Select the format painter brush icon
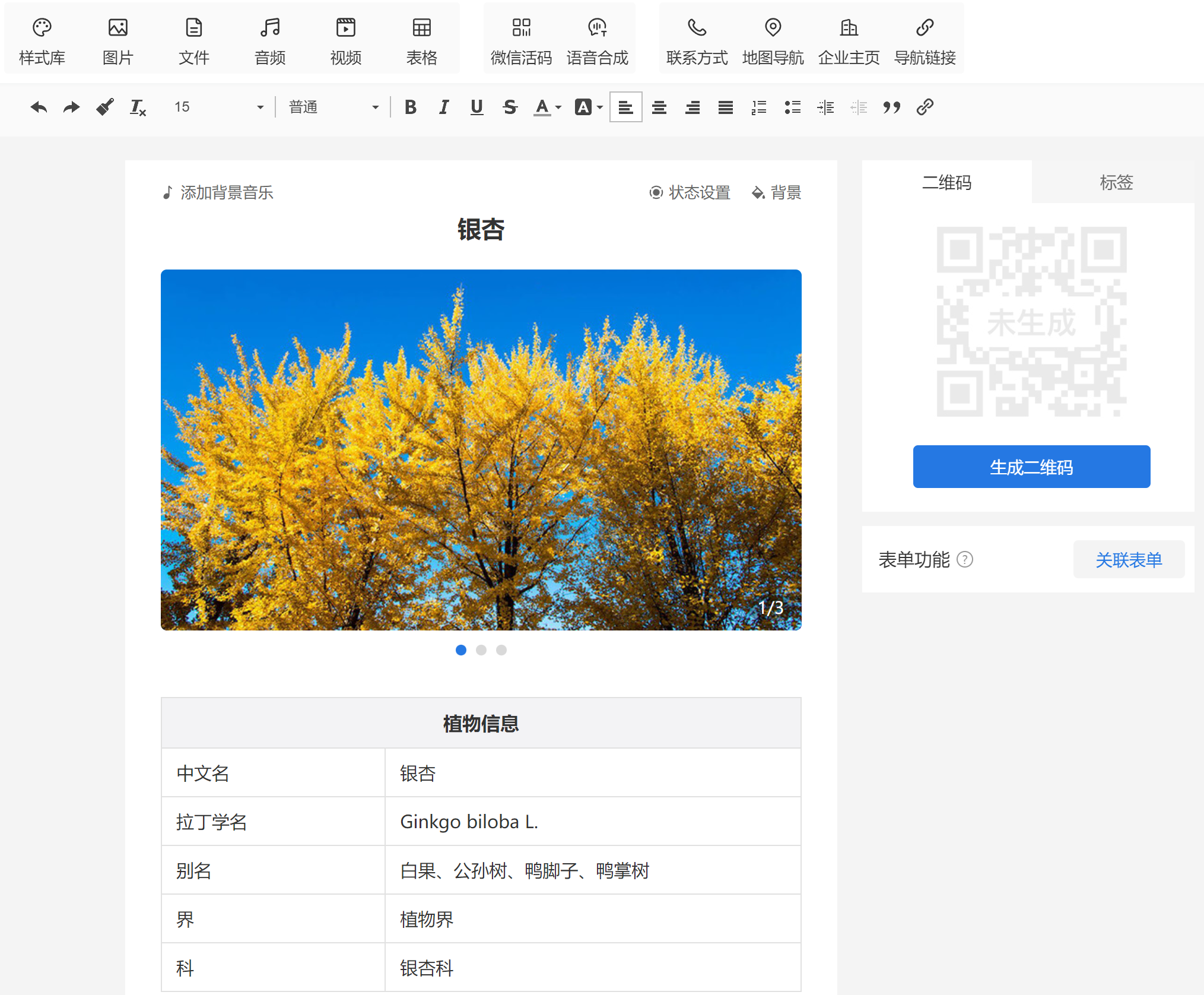 coord(105,107)
